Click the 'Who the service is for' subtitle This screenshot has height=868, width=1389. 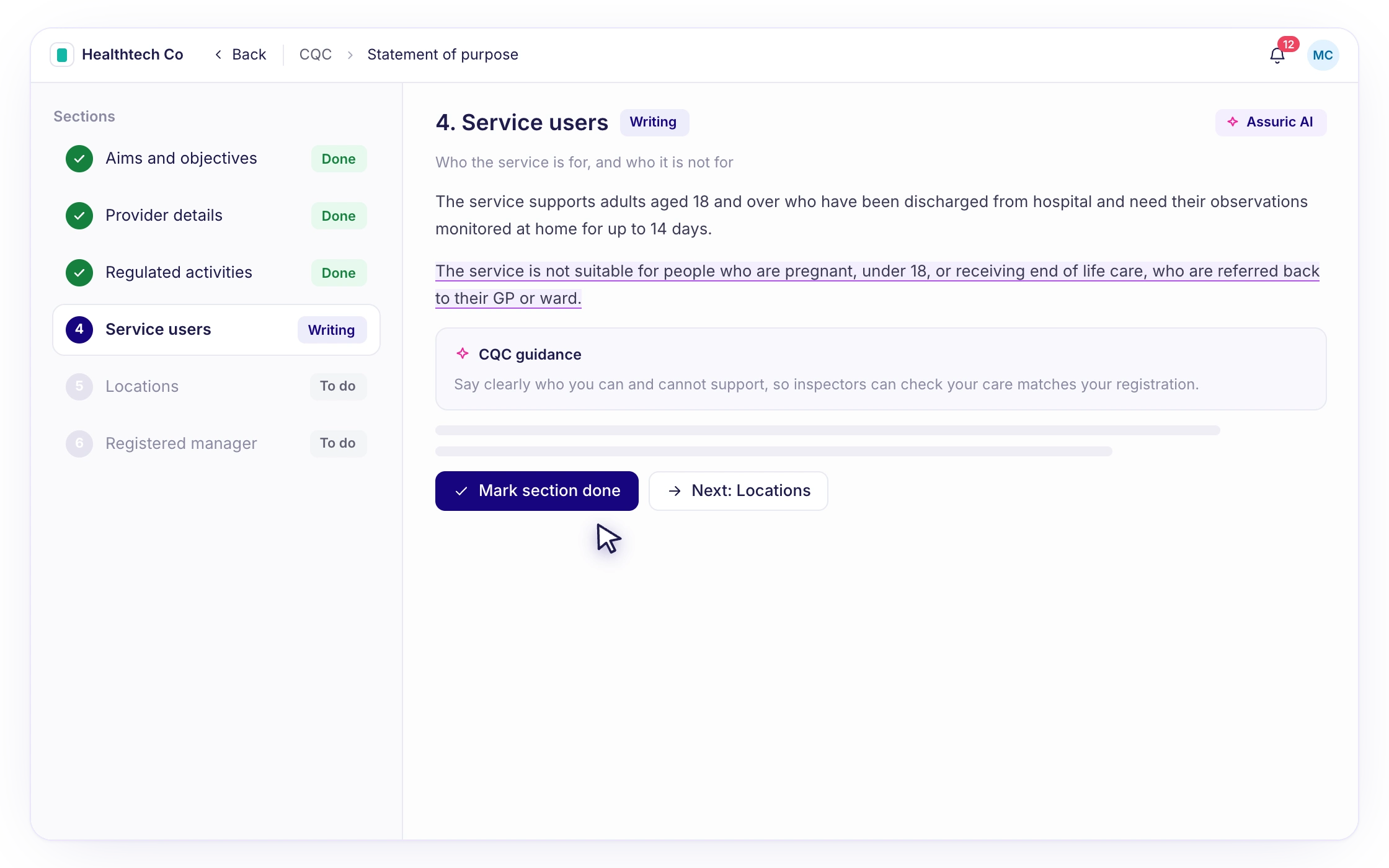584,162
